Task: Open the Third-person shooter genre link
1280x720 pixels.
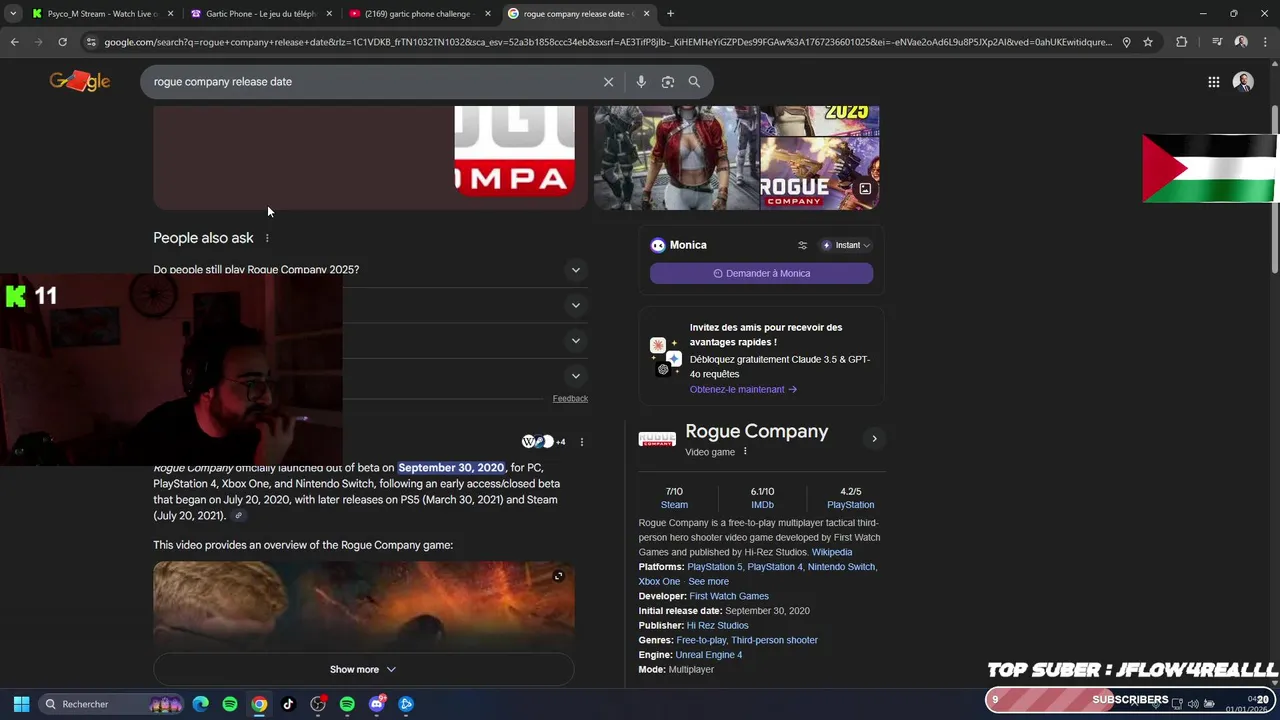Action: 774,640
